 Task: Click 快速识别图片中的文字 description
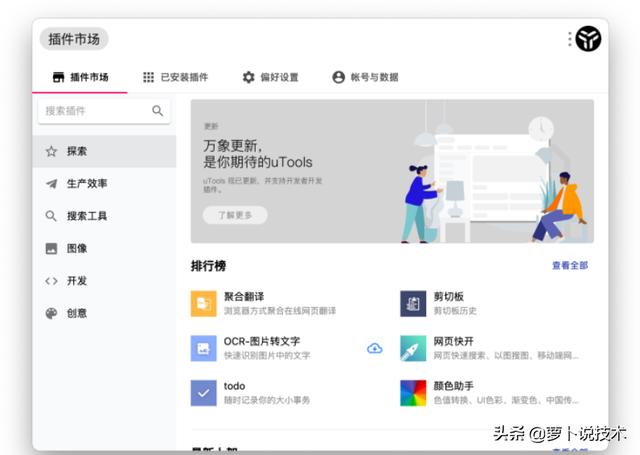tap(267, 355)
